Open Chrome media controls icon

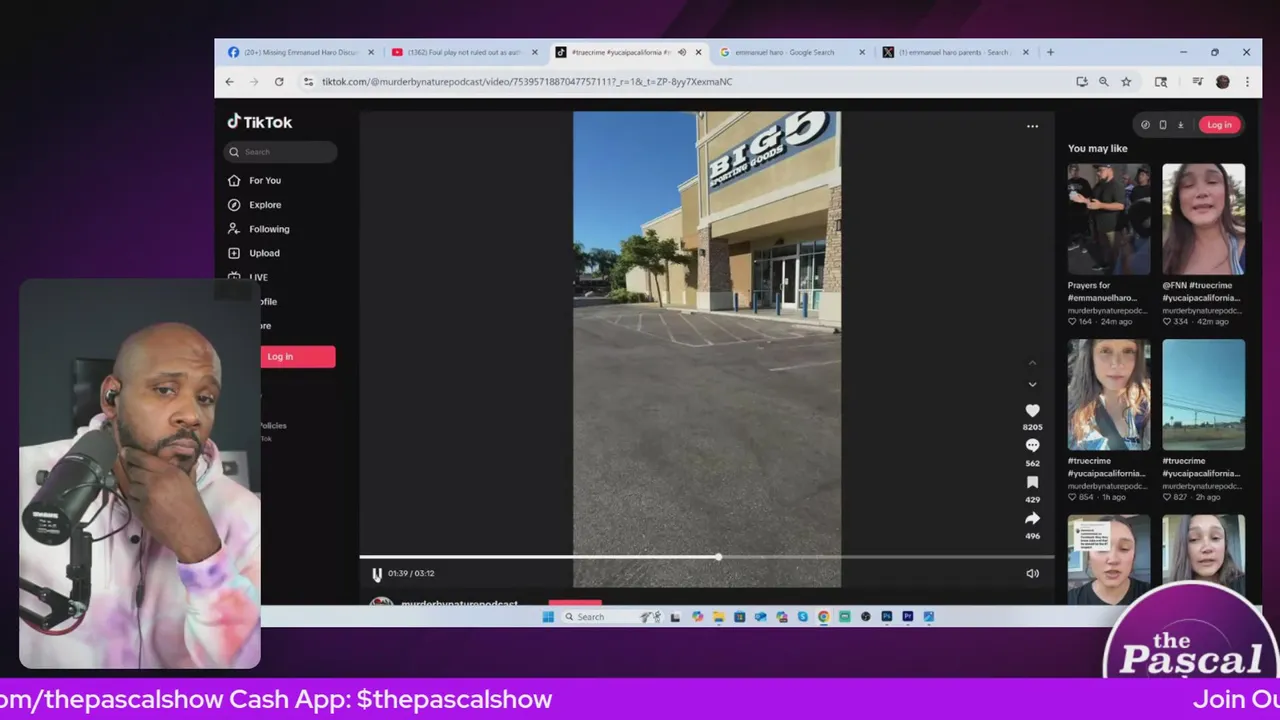[1197, 82]
